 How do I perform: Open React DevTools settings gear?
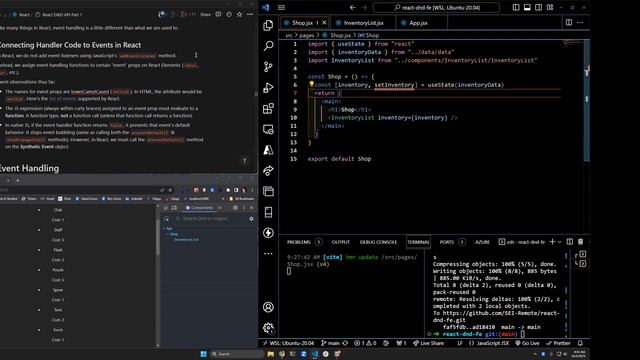[251, 219]
